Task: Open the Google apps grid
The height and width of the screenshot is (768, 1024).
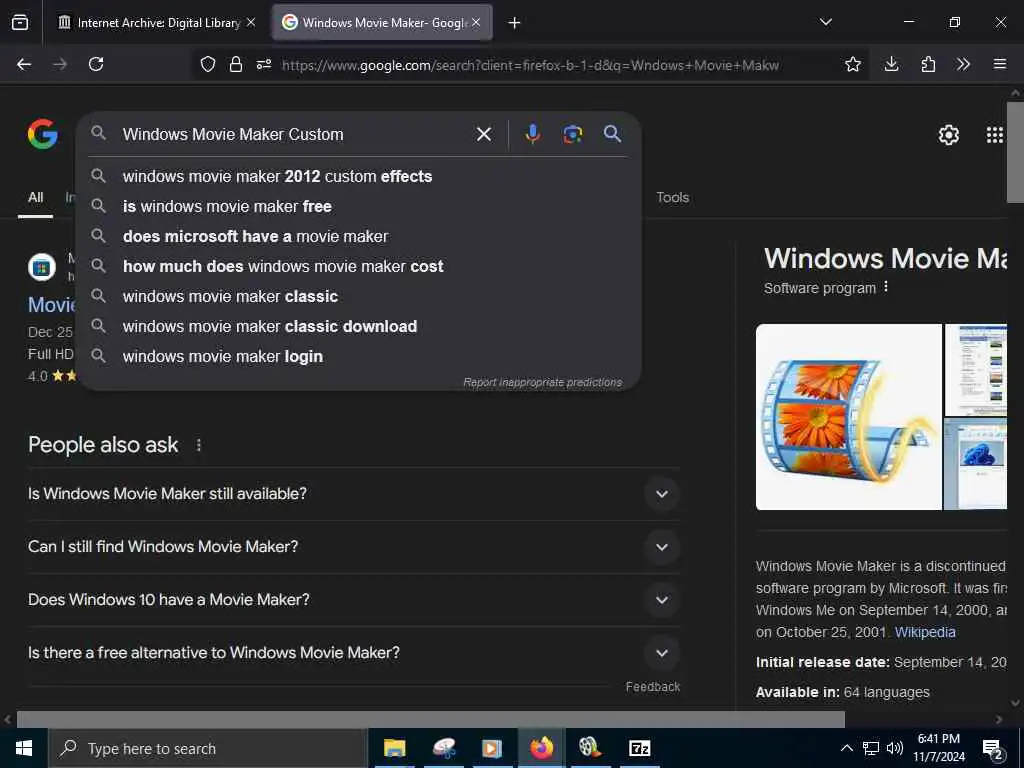Action: 995,135
